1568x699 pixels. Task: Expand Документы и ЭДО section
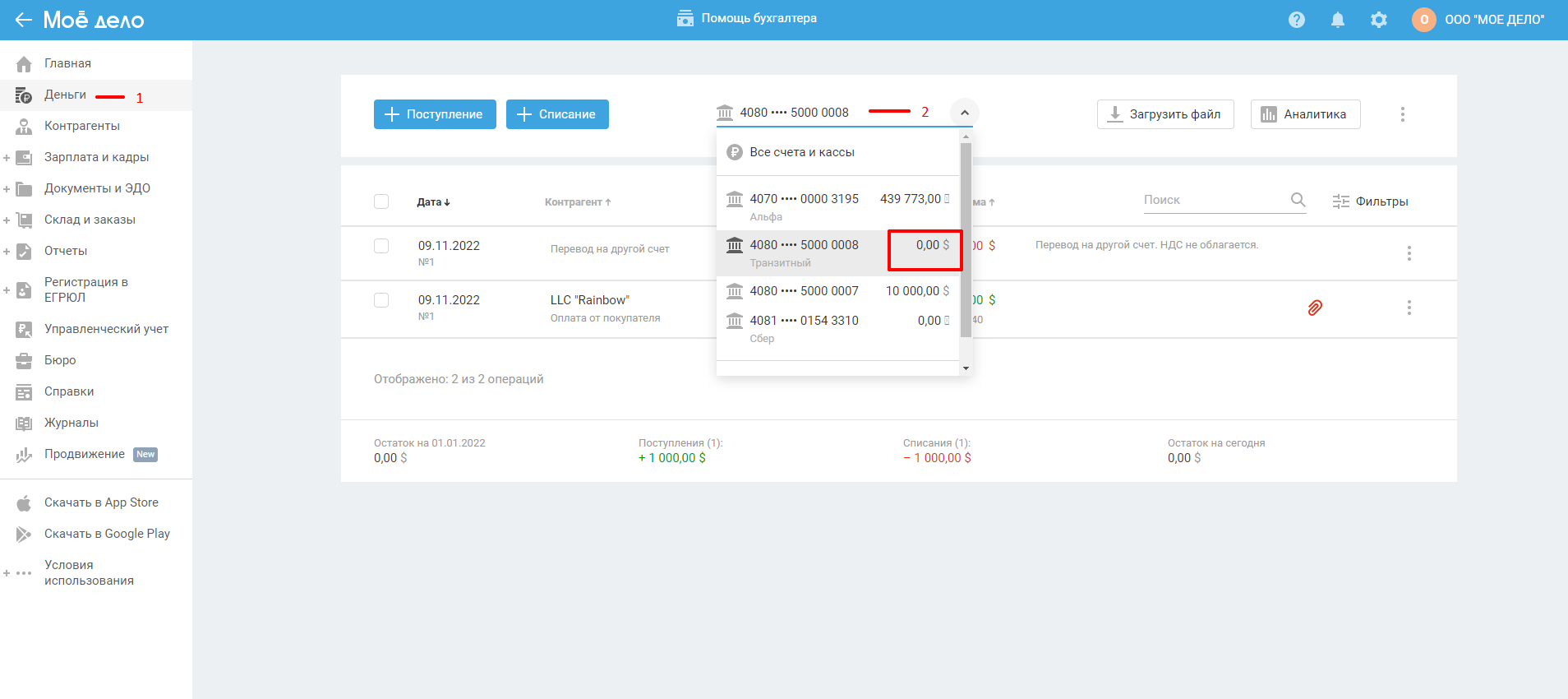pos(7,189)
